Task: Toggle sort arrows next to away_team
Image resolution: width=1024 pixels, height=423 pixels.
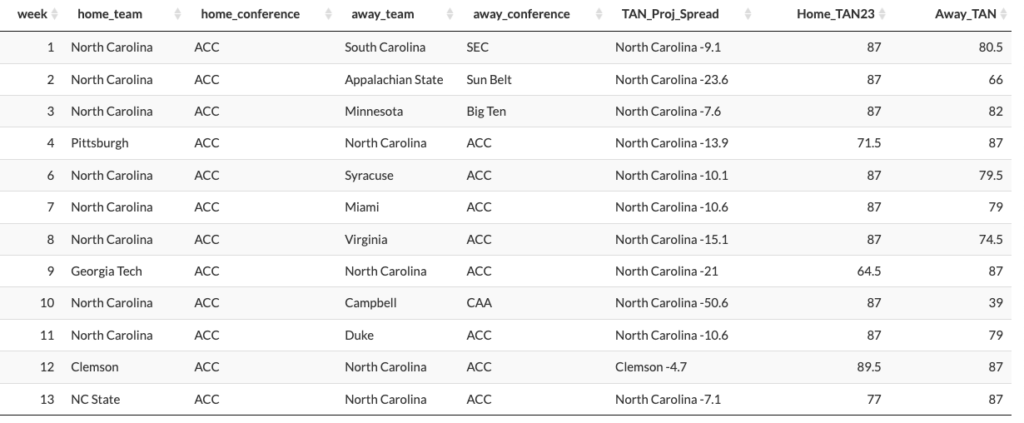Action: tap(450, 14)
